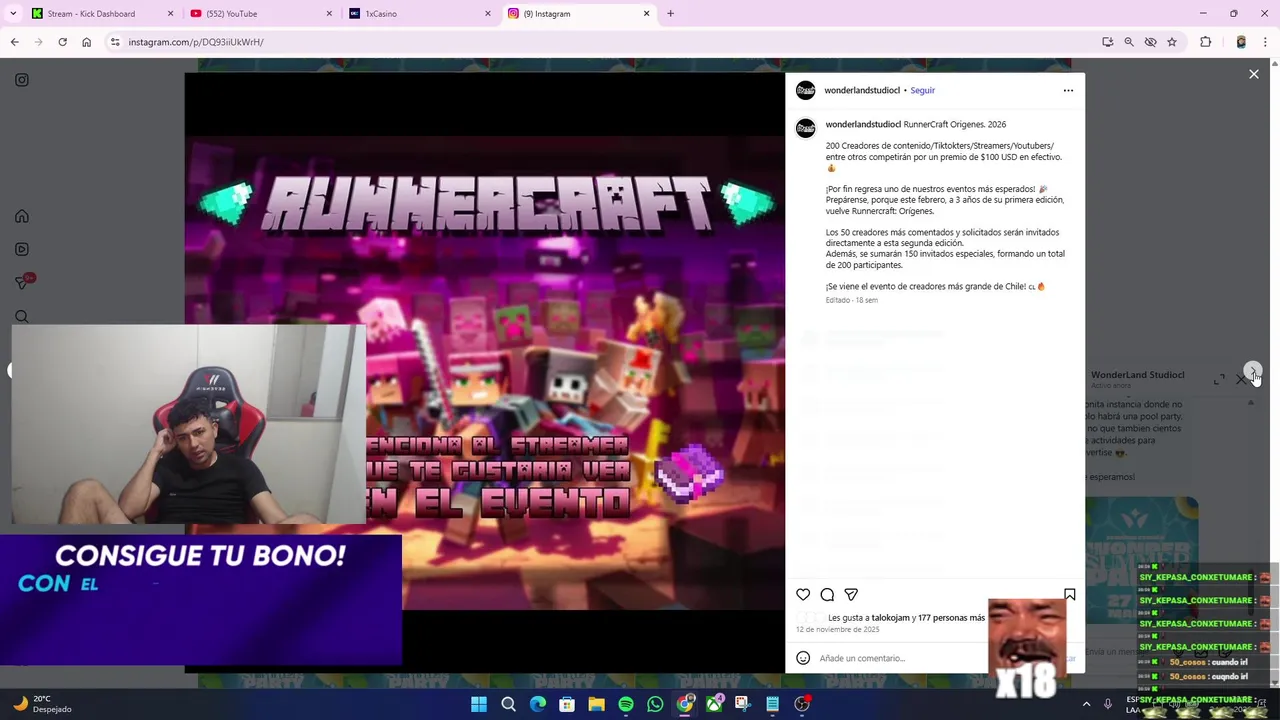Show hidden system tray icons
The width and height of the screenshot is (1280, 720).
click(x=1086, y=704)
